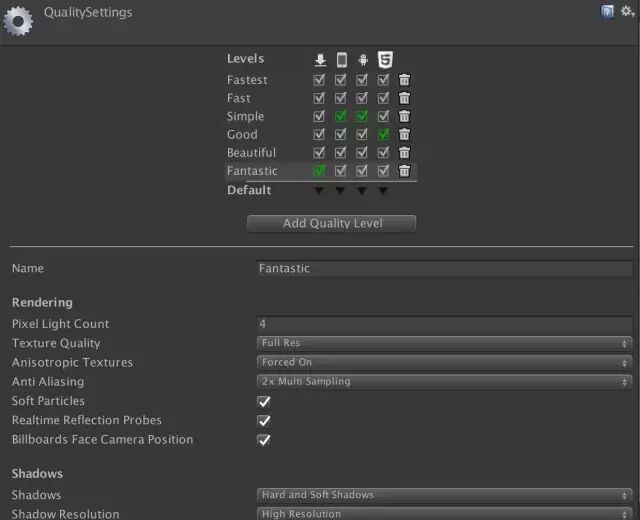Viewport: 640px width, 520px height.
Task: Click the Texture Quality label
Action: tap(56, 343)
